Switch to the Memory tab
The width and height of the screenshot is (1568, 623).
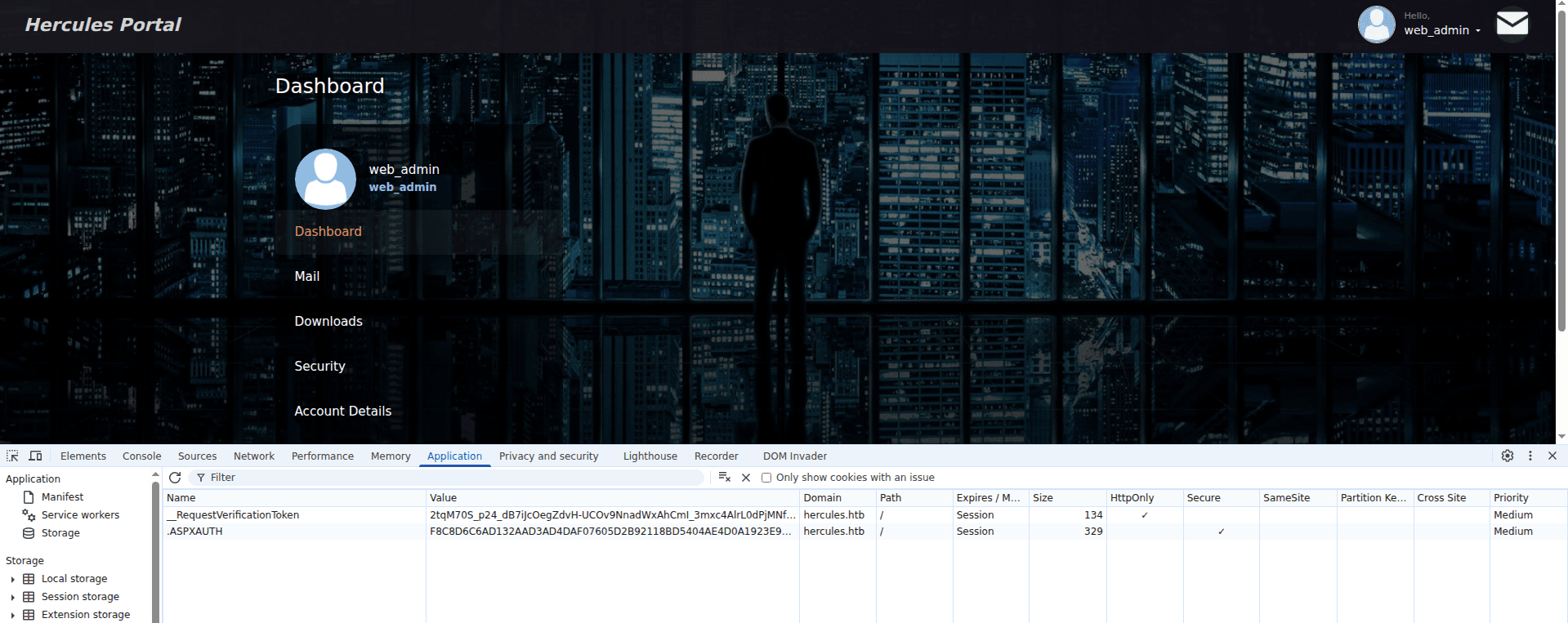coord(391,456)
